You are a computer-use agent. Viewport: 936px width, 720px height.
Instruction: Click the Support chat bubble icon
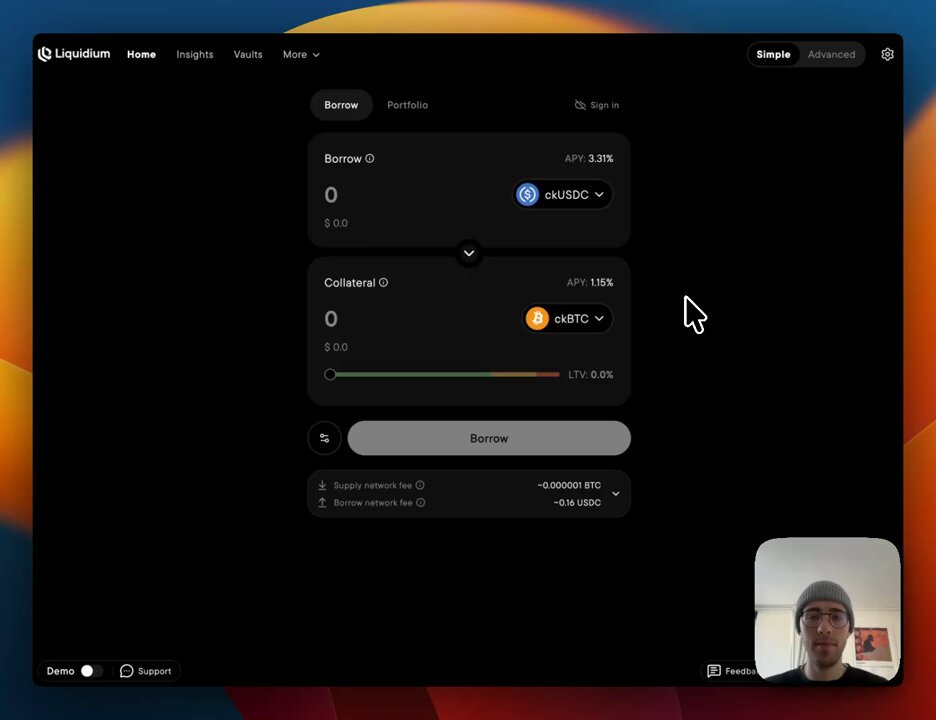[x=127, y=671]
